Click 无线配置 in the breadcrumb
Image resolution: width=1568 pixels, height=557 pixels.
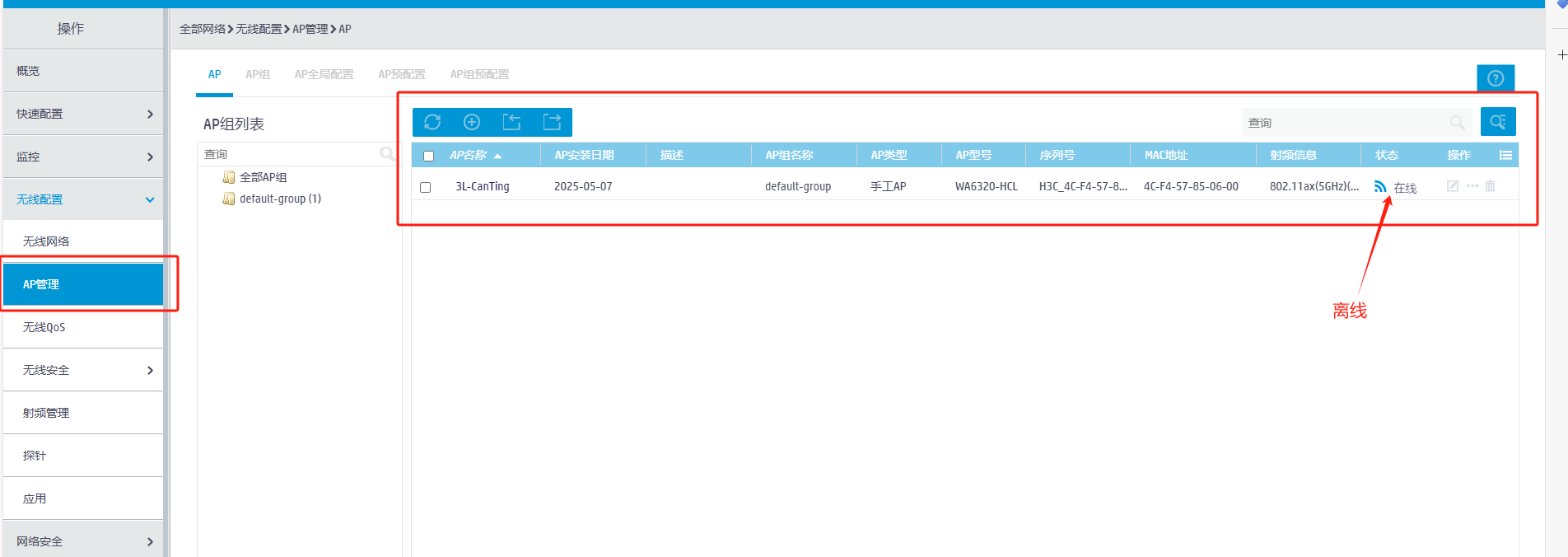pyautogui.click(x=259, y=29)
